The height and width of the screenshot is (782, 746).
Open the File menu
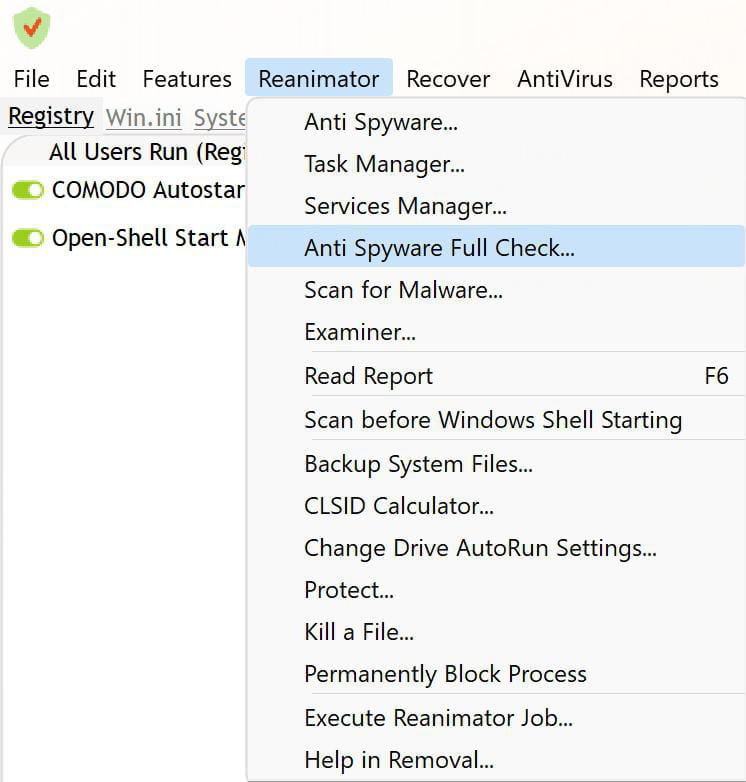[x=31, y=79]
